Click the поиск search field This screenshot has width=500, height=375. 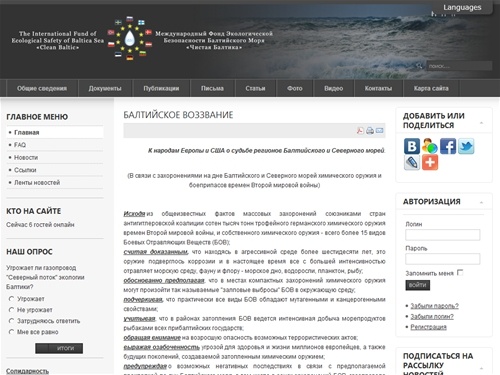pyautogui.click(x=459, y=66)
